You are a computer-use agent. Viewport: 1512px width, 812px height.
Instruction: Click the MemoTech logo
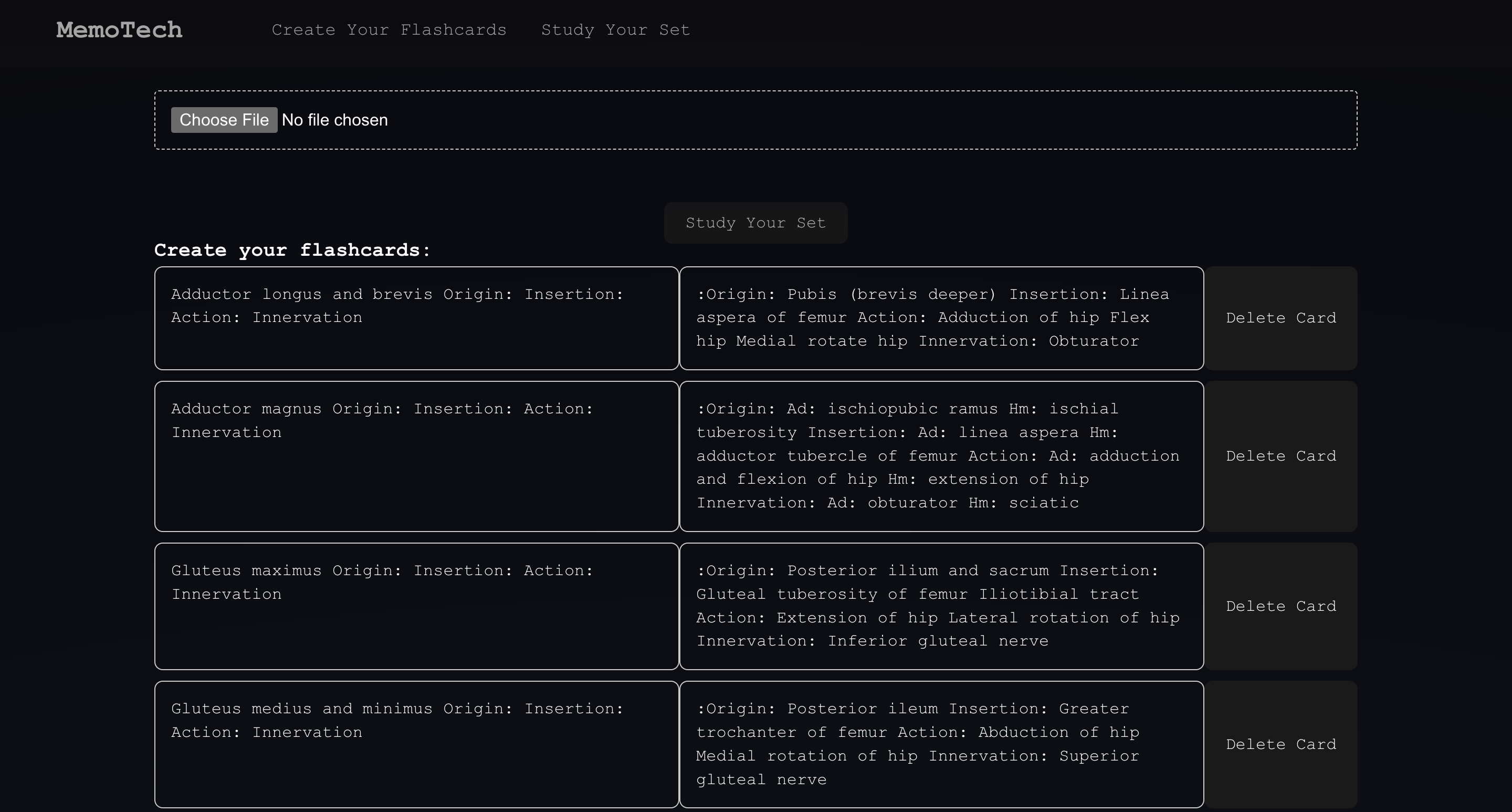click(119, 30)
